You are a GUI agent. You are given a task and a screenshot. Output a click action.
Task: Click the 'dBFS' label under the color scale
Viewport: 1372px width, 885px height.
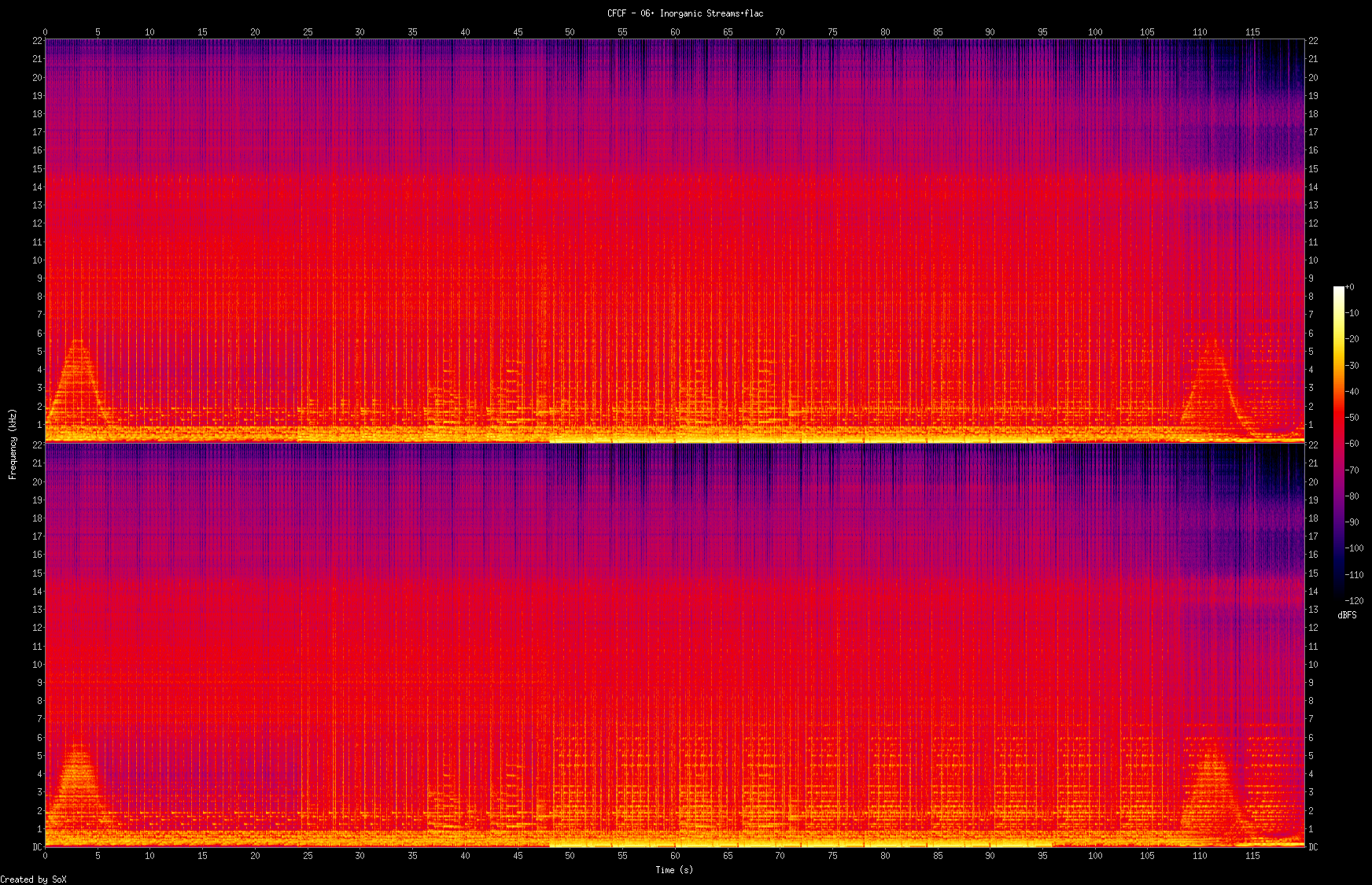tap(1347, 614)
